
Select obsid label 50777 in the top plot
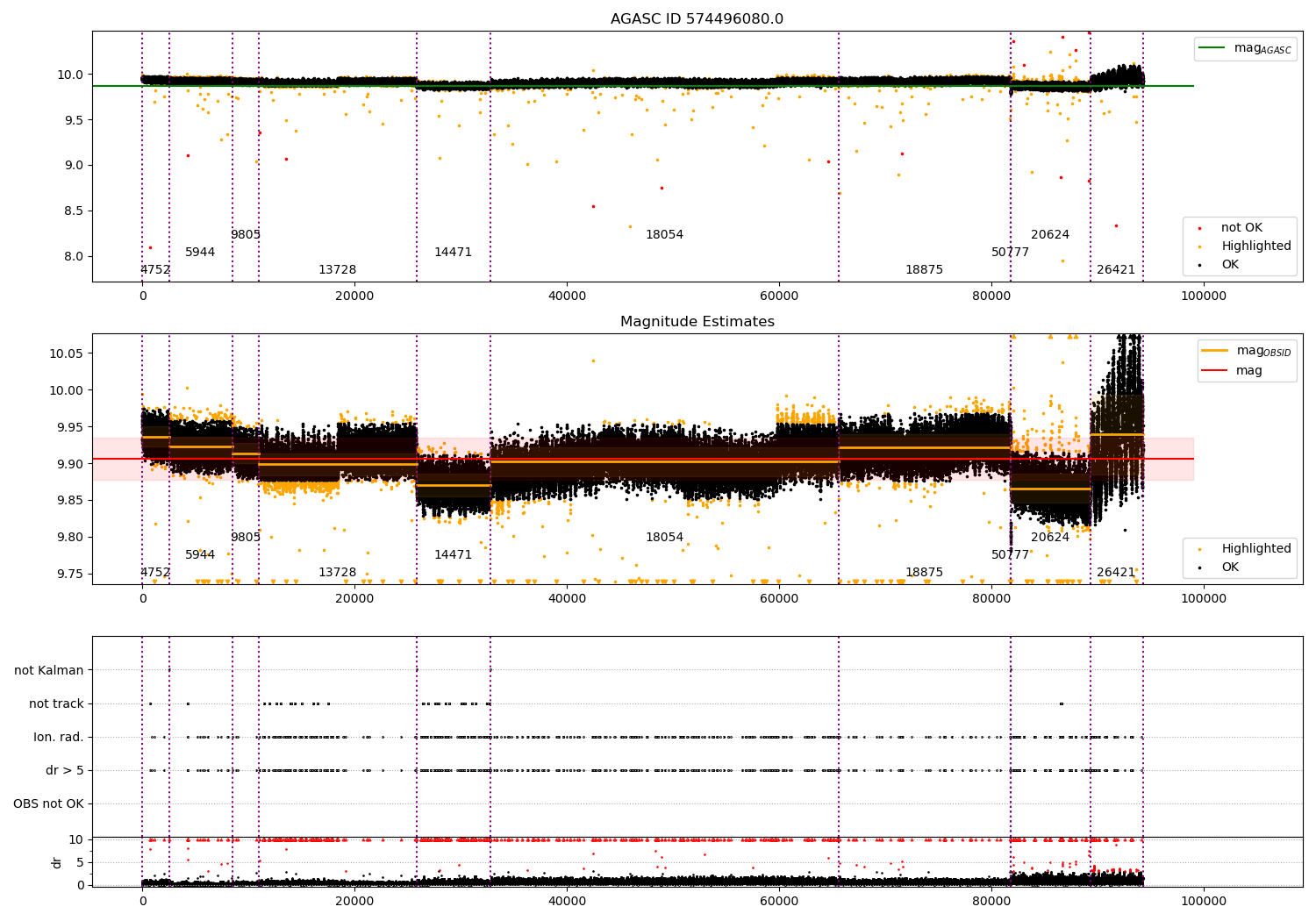[1011, 253]
